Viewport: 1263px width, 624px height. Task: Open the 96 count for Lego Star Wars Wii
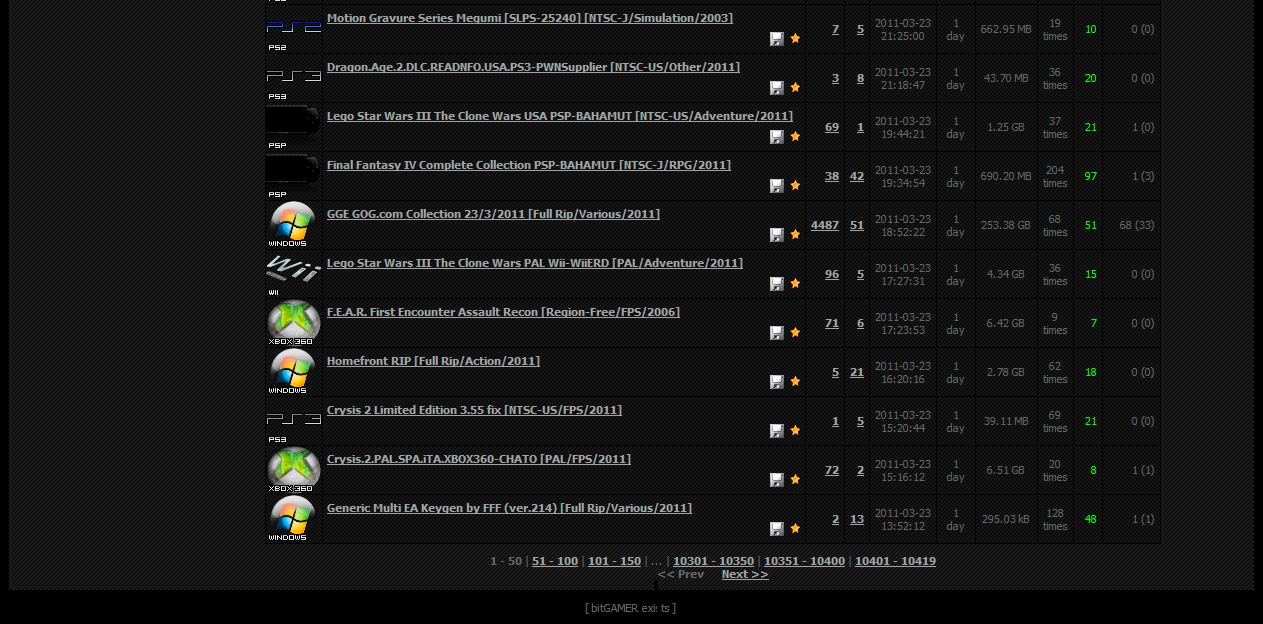(x=832, y=274)
